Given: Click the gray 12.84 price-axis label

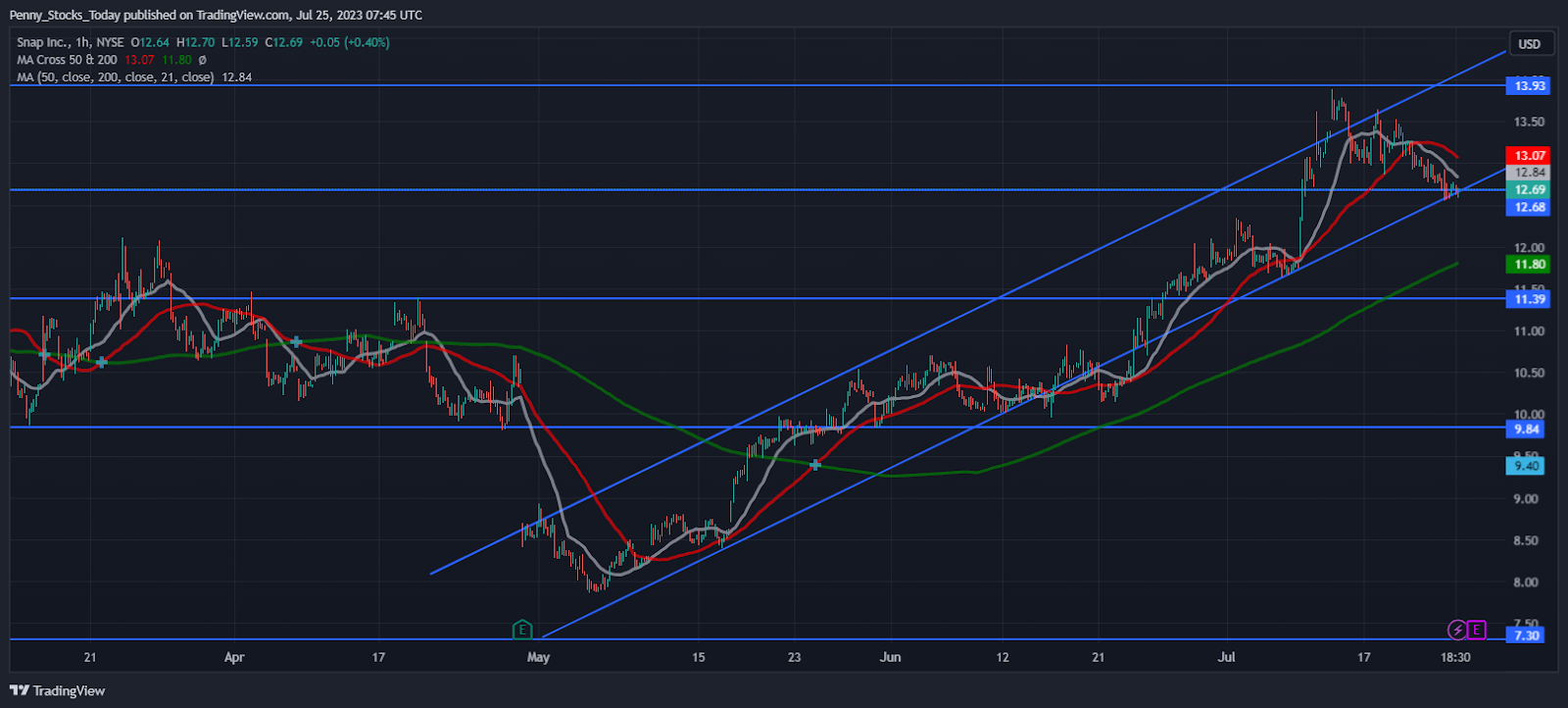Looking at the screenshot, I should coord(1530,173).
